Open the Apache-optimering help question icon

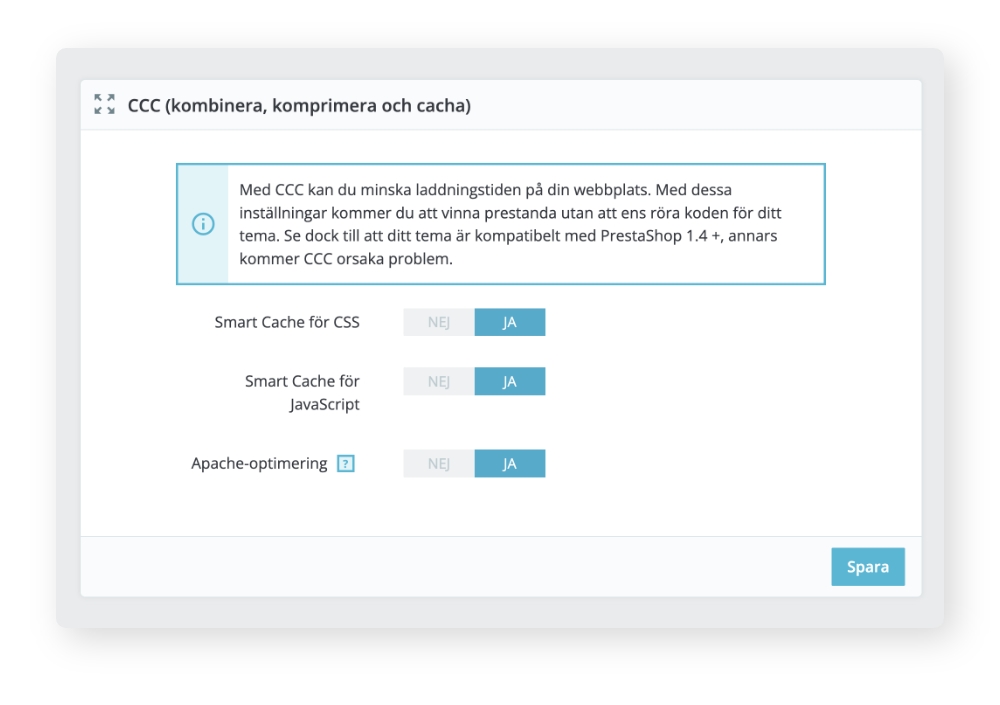point(346,463)
